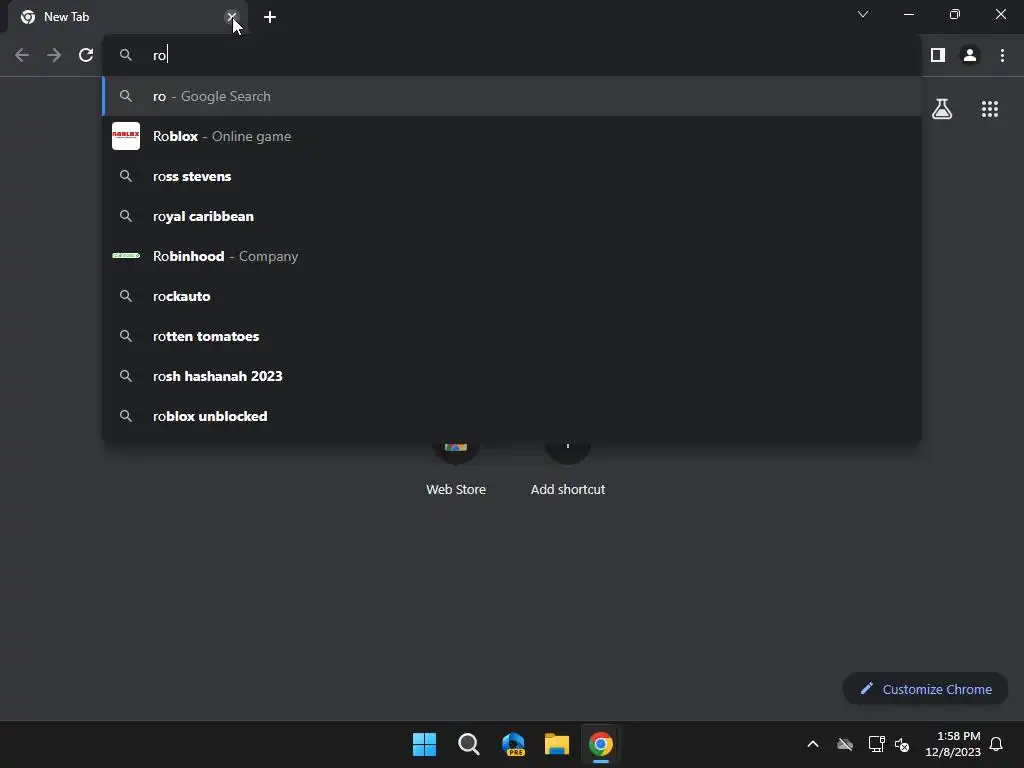Image resolution: width=1024 pixels, height=768 pixels.
Task: Click the Roblox logo thumbnail
Action: [126, 136]
